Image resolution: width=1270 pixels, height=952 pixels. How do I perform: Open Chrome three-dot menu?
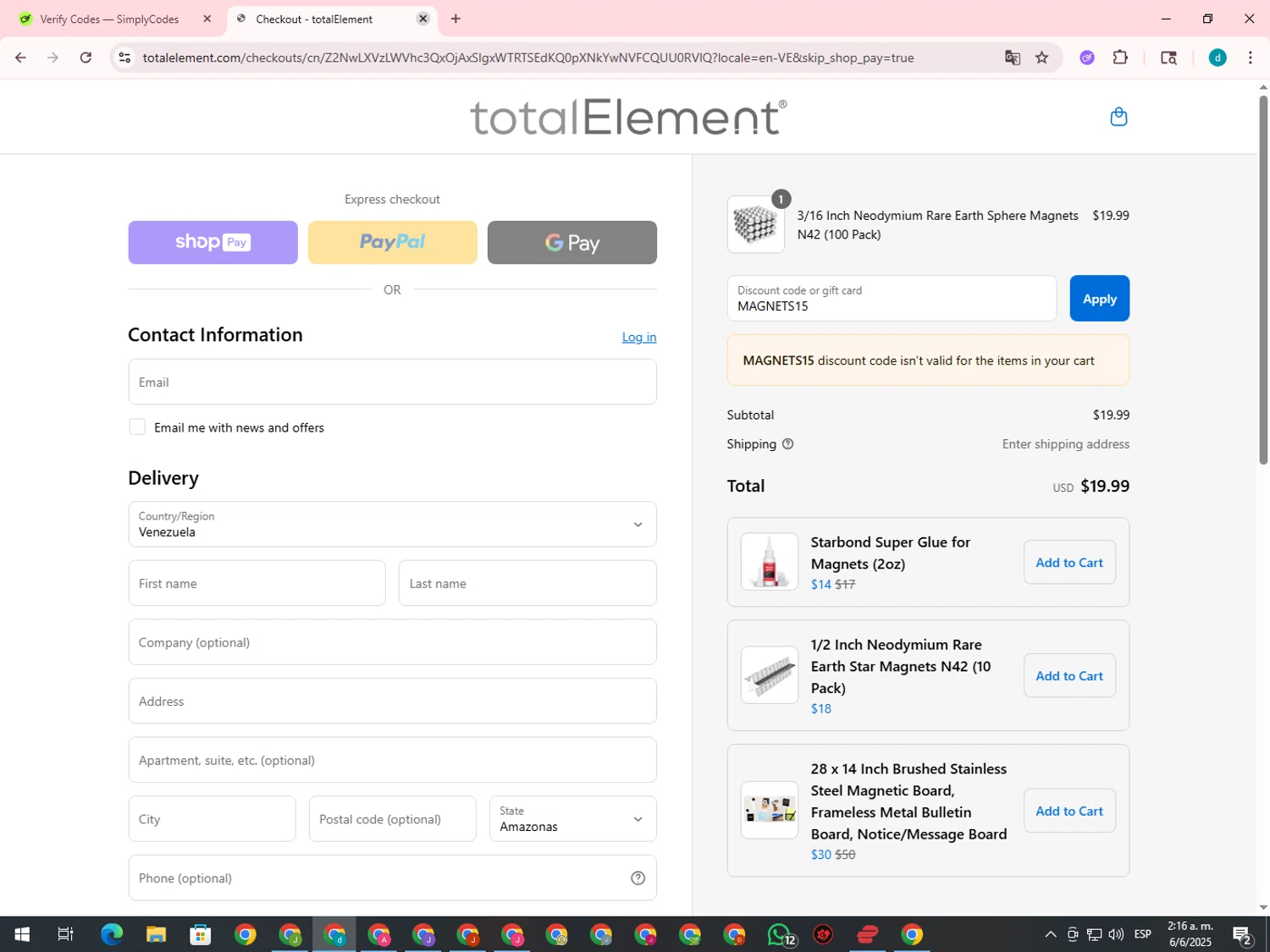(1250, 58)
